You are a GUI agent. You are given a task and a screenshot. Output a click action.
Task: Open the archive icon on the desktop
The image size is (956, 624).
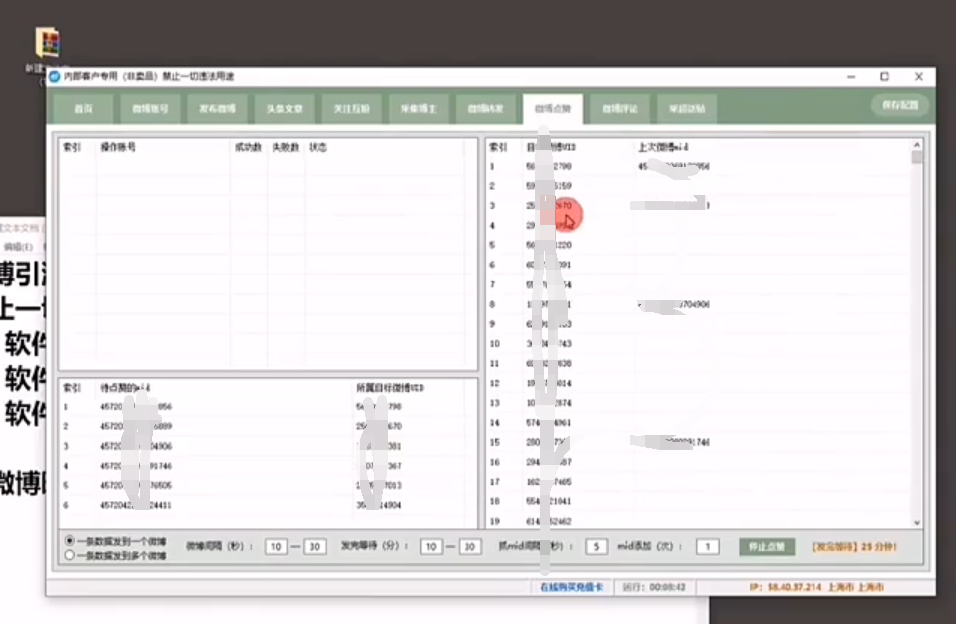pos(48,43)
